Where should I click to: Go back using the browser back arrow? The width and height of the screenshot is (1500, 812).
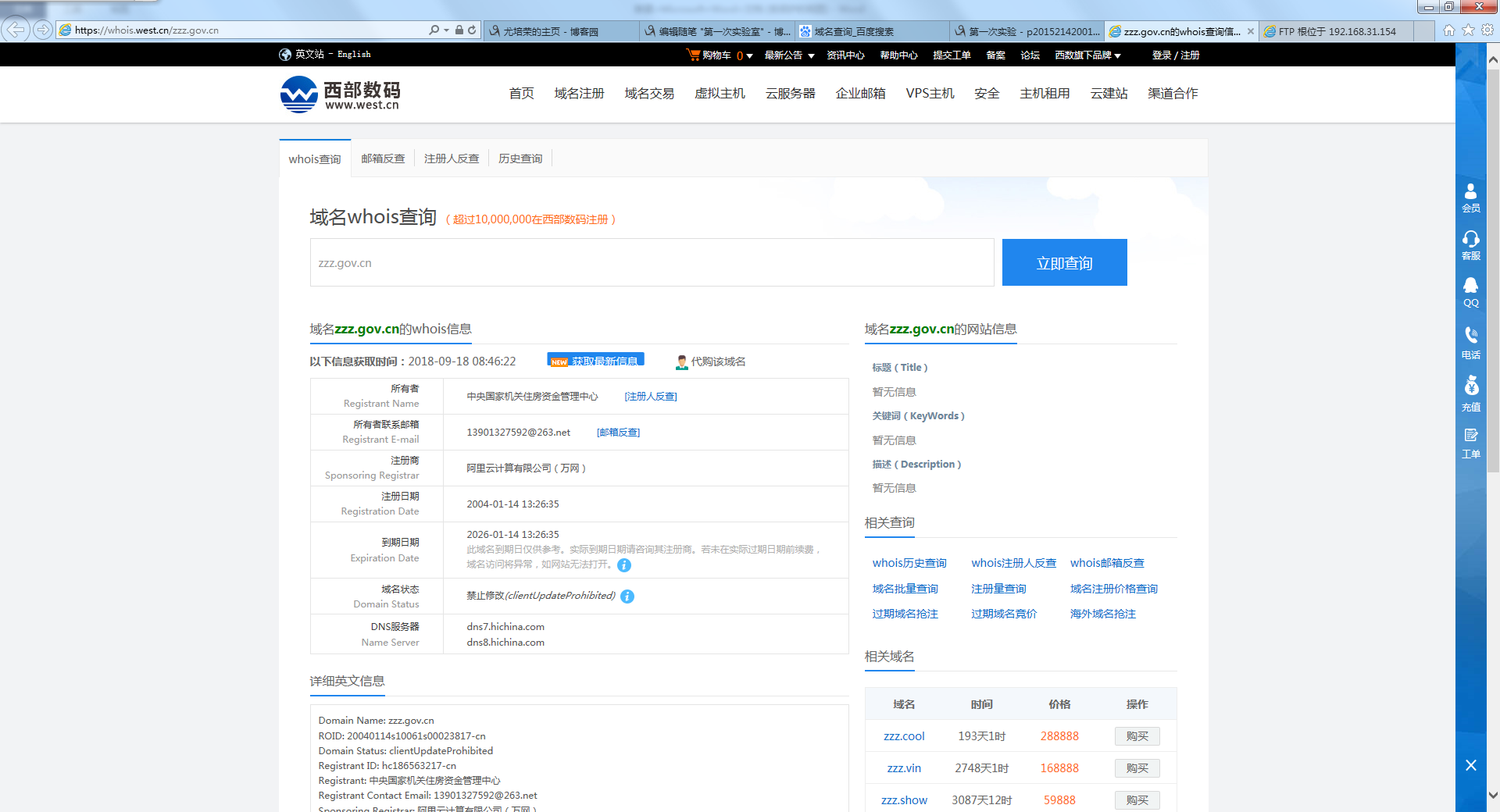click(16, 30)
